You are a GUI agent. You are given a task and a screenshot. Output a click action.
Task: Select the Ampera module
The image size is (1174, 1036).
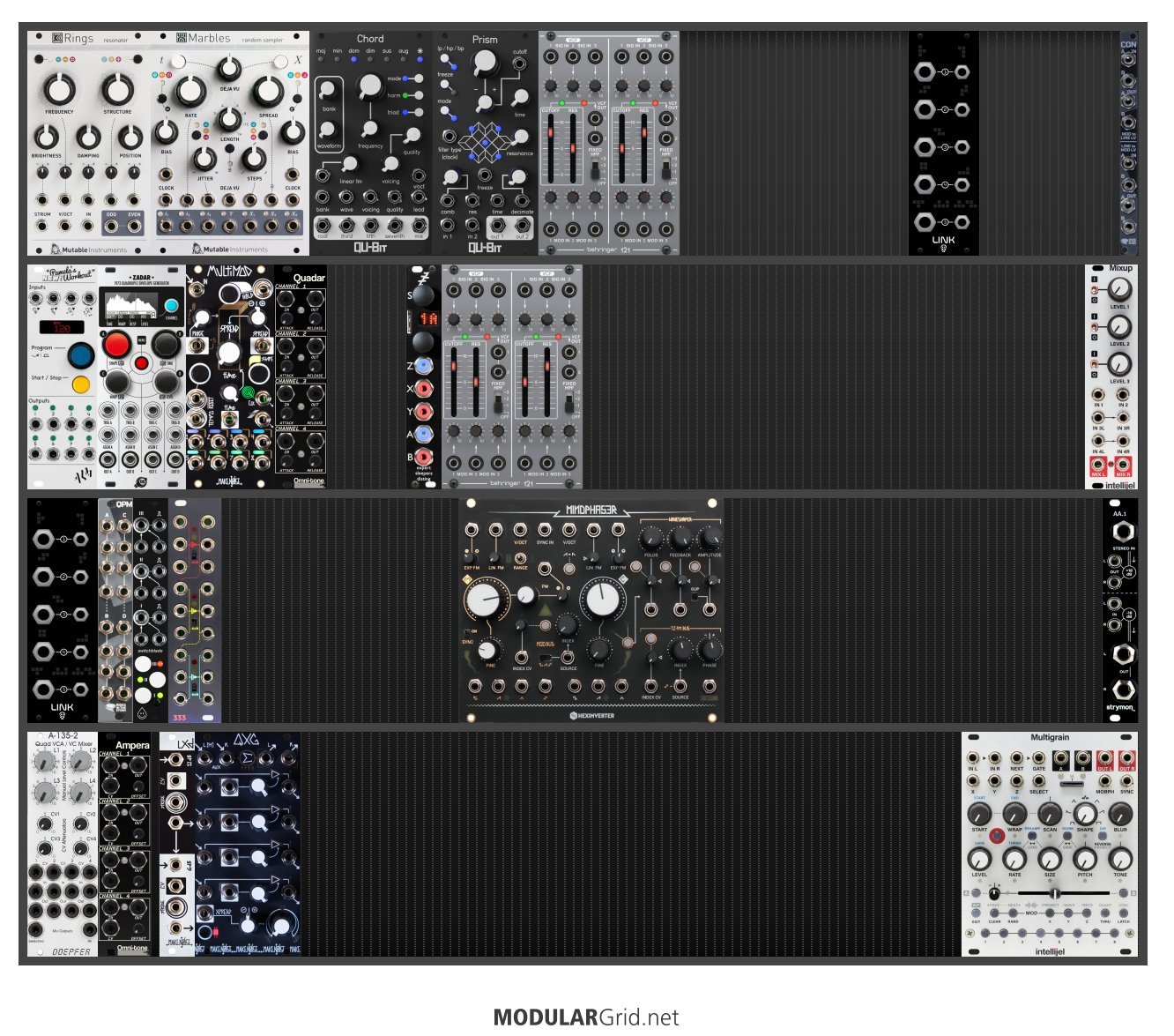click(x=124, y=844)
